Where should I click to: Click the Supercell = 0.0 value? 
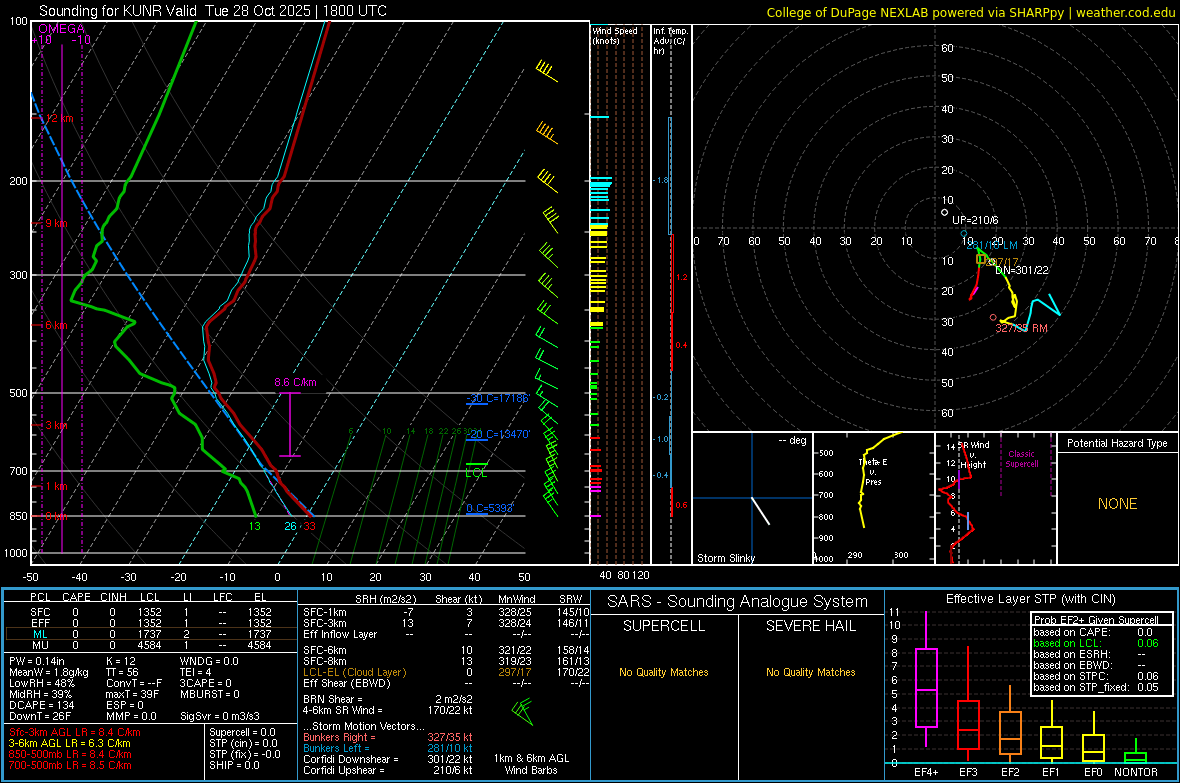[x=242, y=732]
